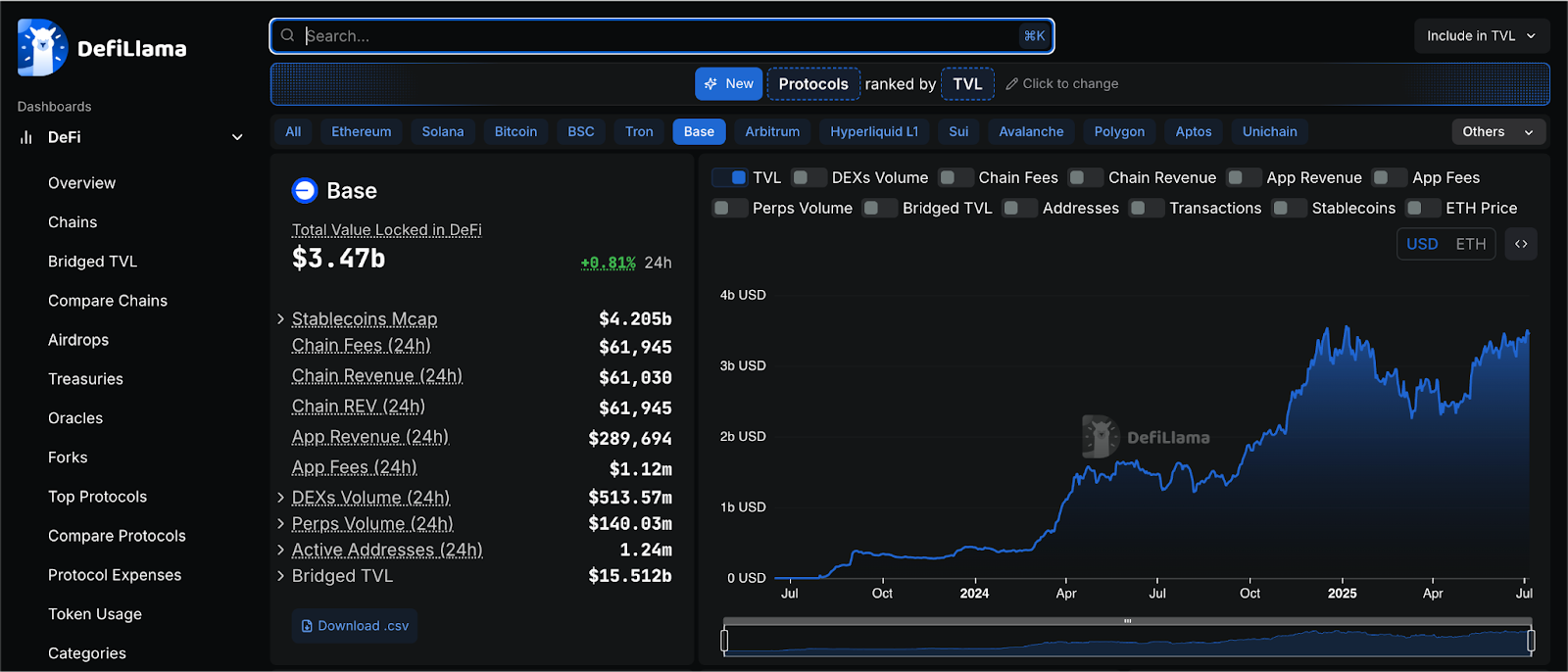This screenshot has width=1568, height=672.
Task: Click the top grip bar of range slider
Action: point(1127,621)
